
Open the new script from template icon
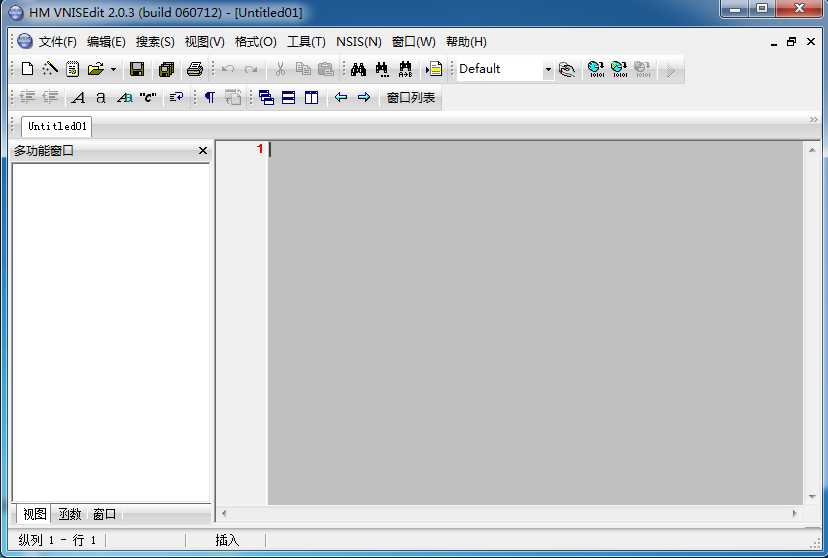click(73, 69)
